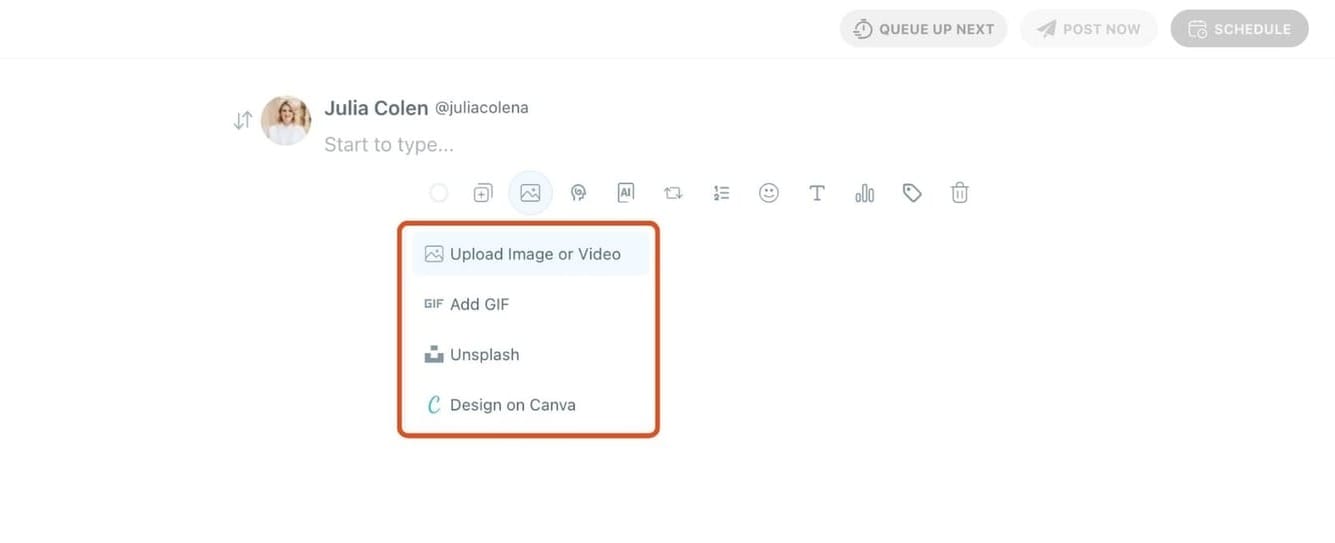The width and height of the screenshot is (1335, 543).
Task: Select Unsplash from the media menu
Action: [530, 354]
